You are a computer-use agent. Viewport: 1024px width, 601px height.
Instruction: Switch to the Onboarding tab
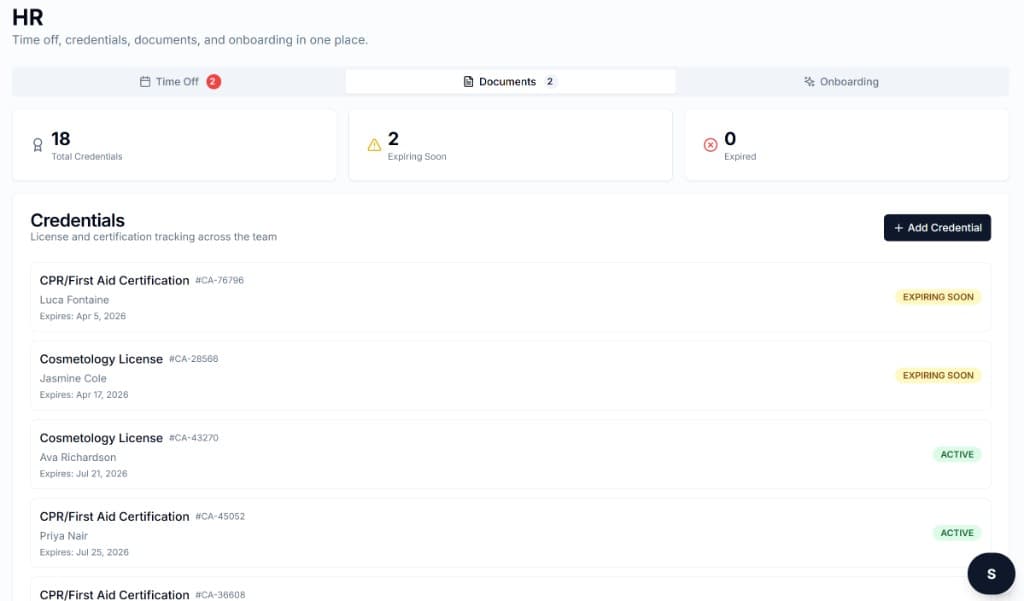tap(848, 81)
